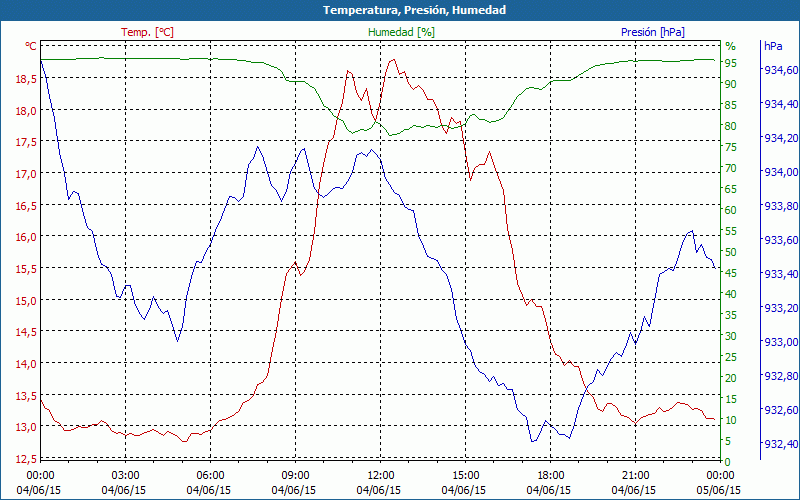Click the 40 humidity axis value
The height and width of the screenshot is (500, 800).
point(731,294)
